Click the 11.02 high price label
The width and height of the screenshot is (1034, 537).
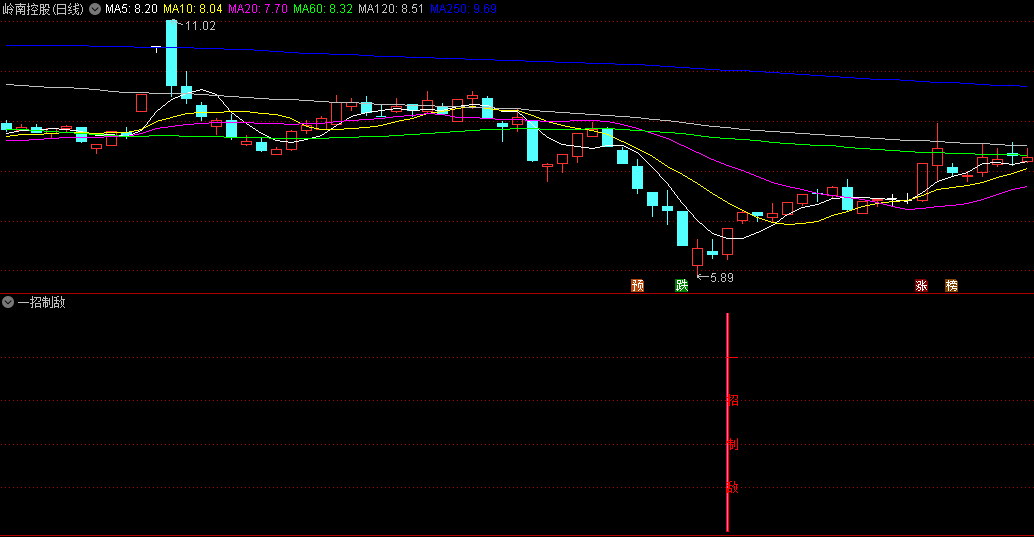point(200,26)
